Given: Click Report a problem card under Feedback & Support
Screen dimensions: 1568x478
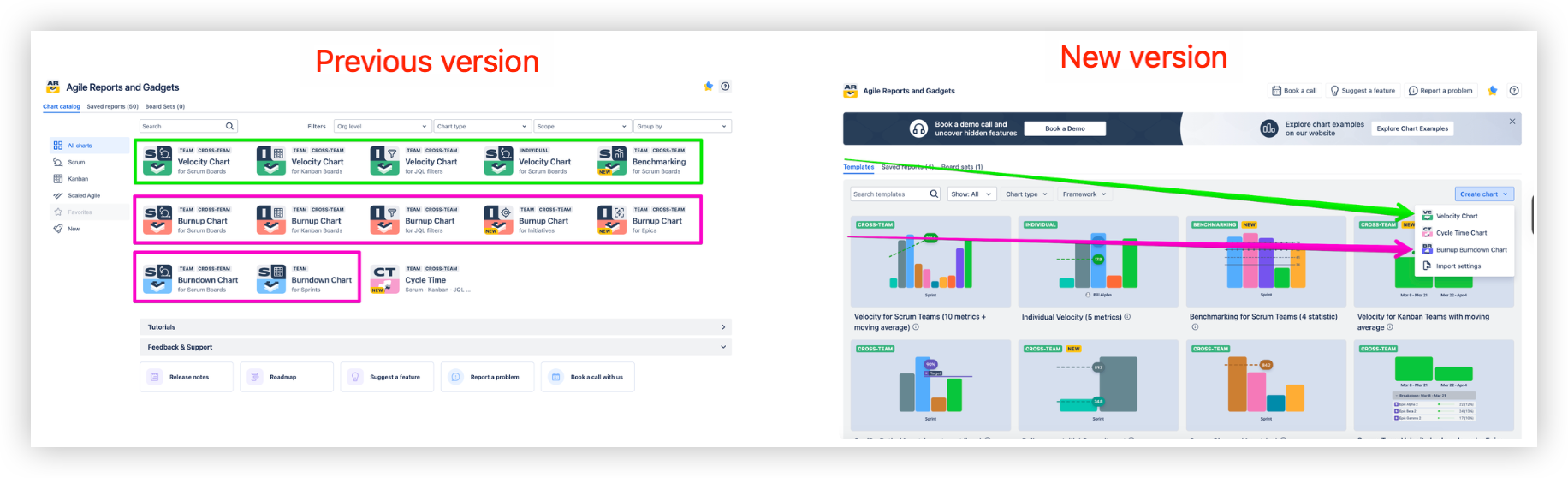Looking at the screenshot, I should click(x=487, y=377).
